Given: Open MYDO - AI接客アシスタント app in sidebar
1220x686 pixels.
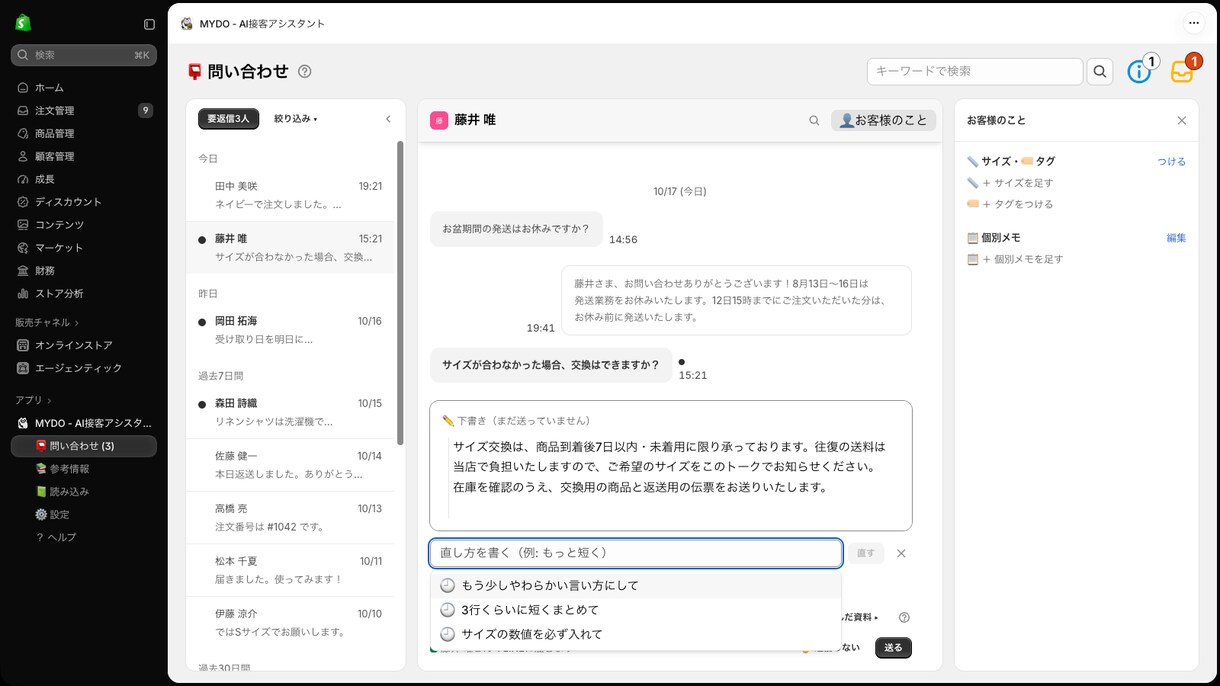Looking at the screenshot, I should (x=84, y=423).
